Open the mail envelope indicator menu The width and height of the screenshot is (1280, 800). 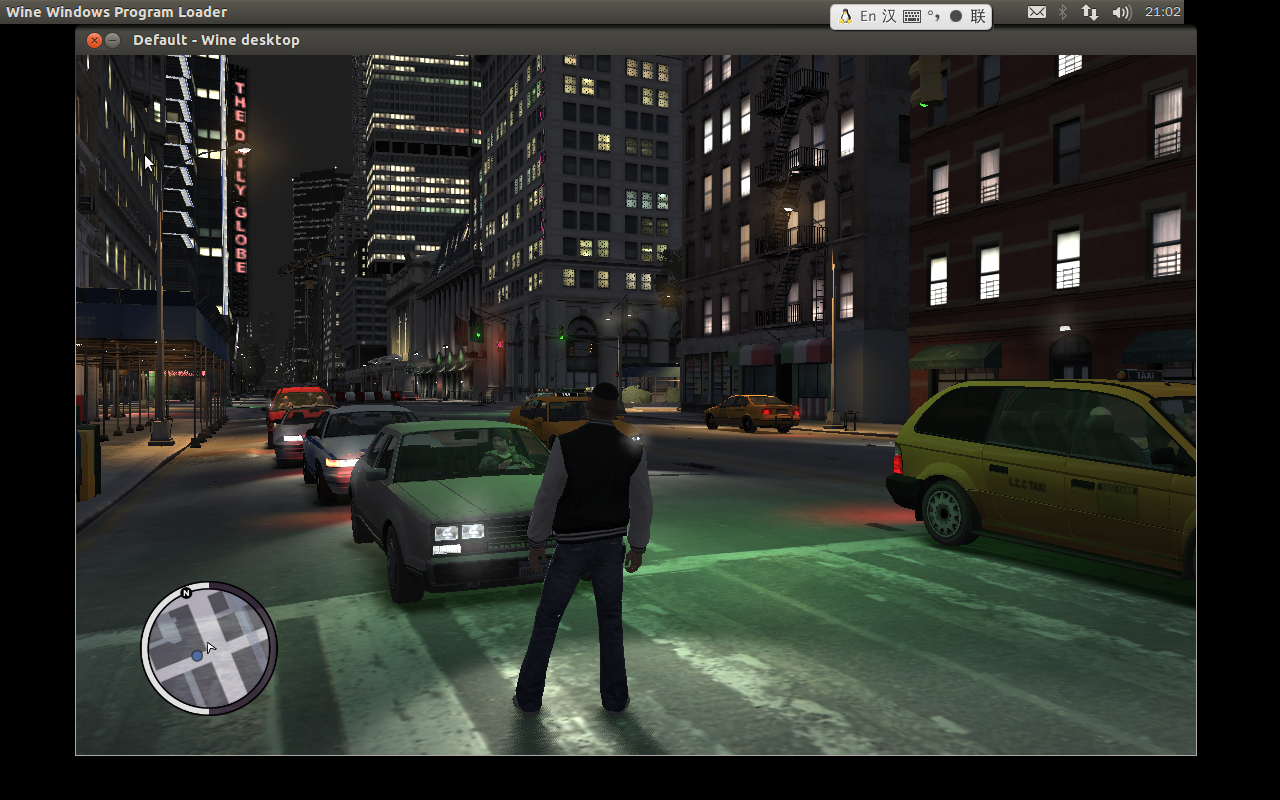click(x=1037, y=12)
